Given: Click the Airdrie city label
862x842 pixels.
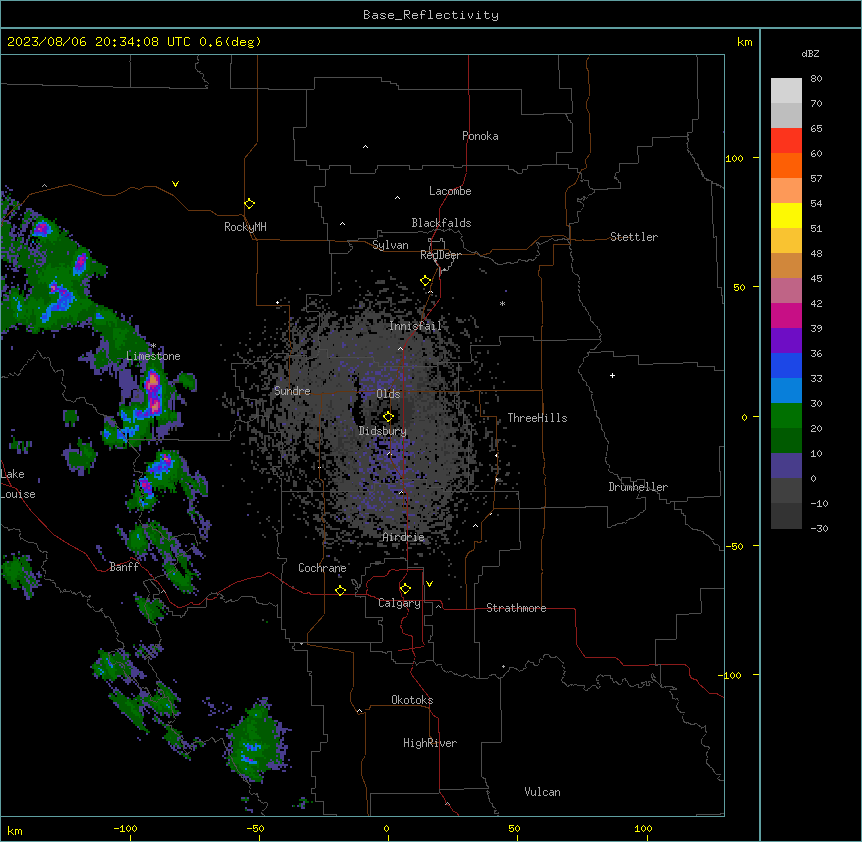Looking at the screenshot, I should (x=404, y=537).
